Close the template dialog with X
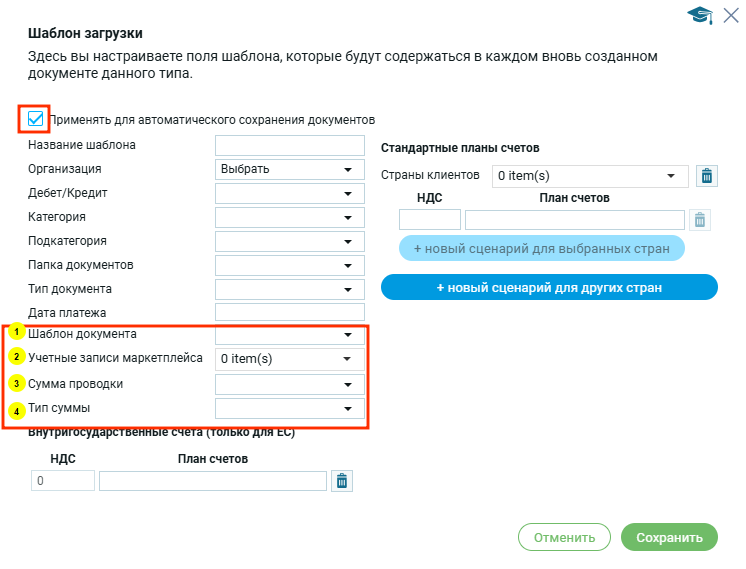Image resolution: width=746 pixels, height=569 pixels. pos(730,14)
